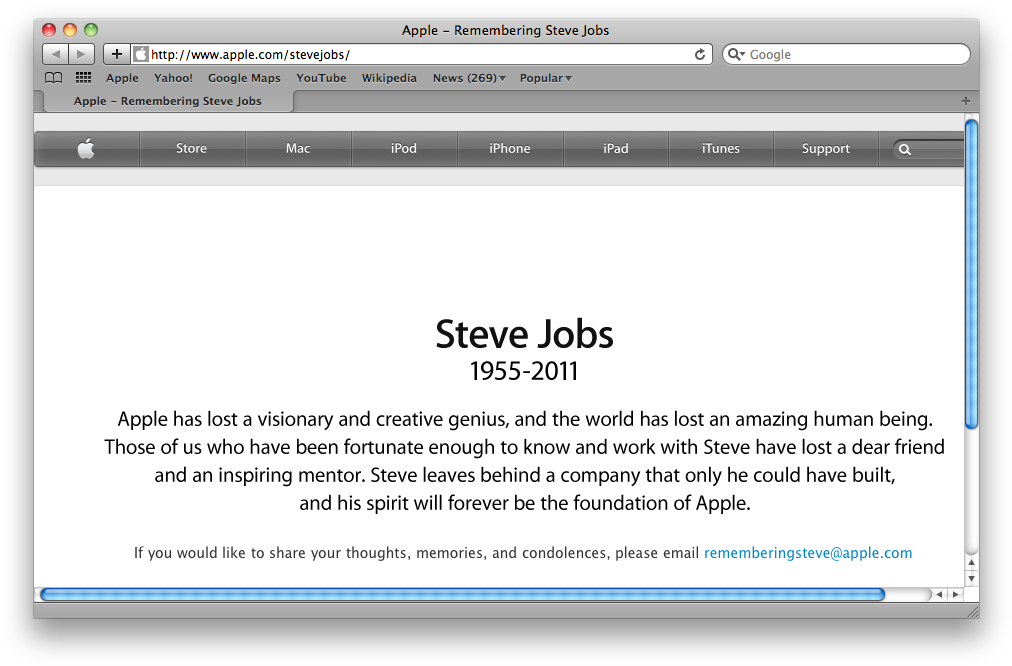Open the Wikipedia bookmark in bookmarks bar
Image resolution: width=1012 pixels, height=666 pixels.
point(389,78)
